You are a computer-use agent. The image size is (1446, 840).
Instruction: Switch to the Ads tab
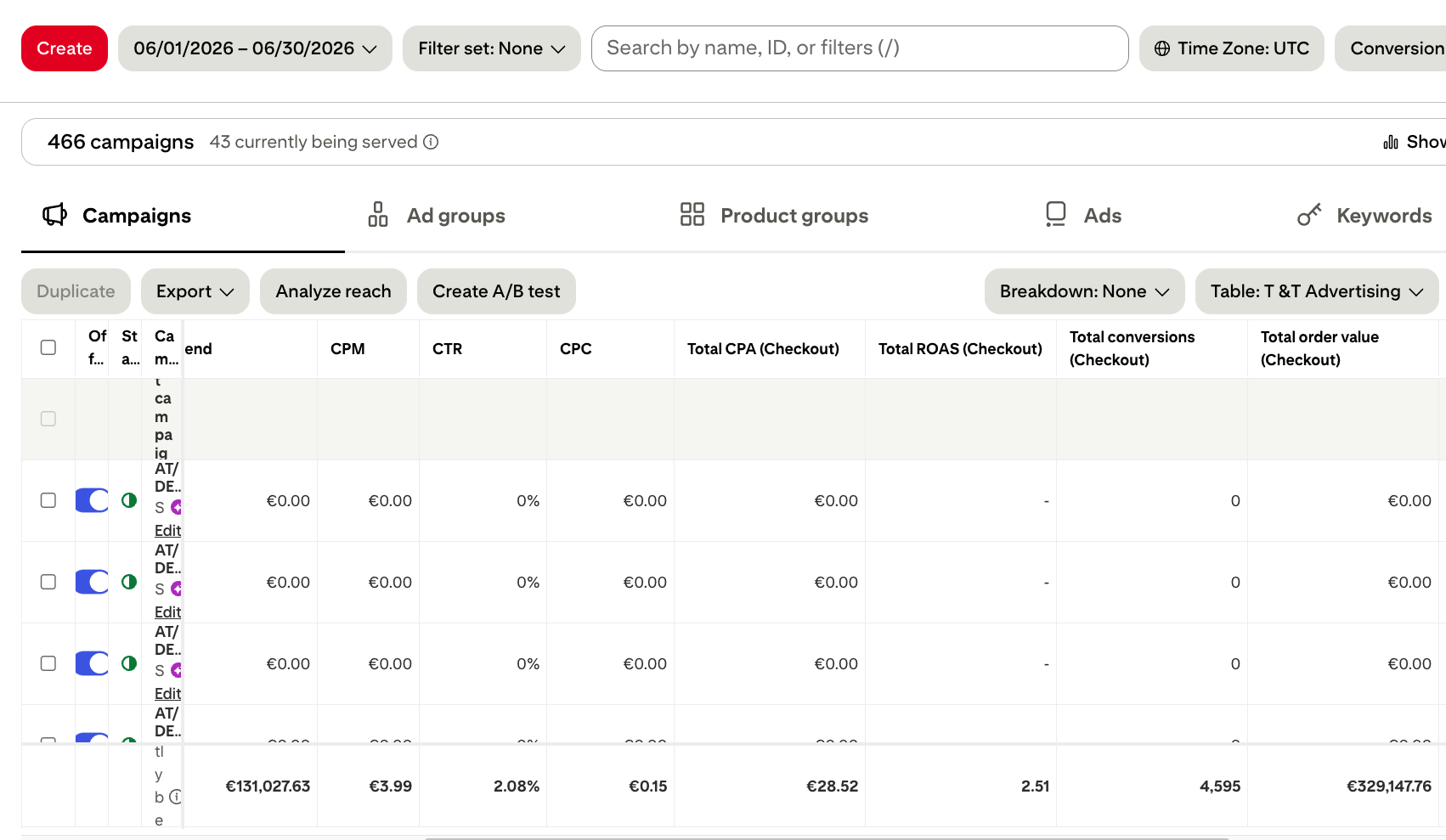point(1083,216)
